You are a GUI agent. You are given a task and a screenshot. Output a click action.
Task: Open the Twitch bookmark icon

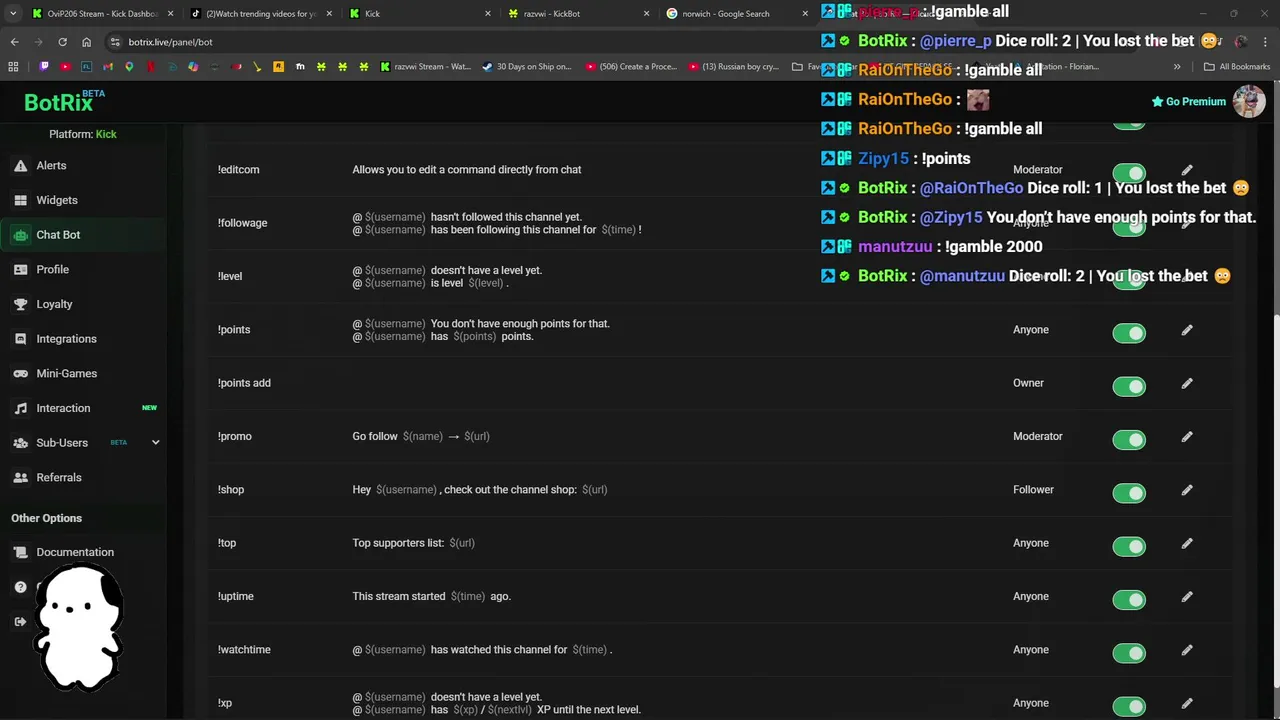click(44, 67)
